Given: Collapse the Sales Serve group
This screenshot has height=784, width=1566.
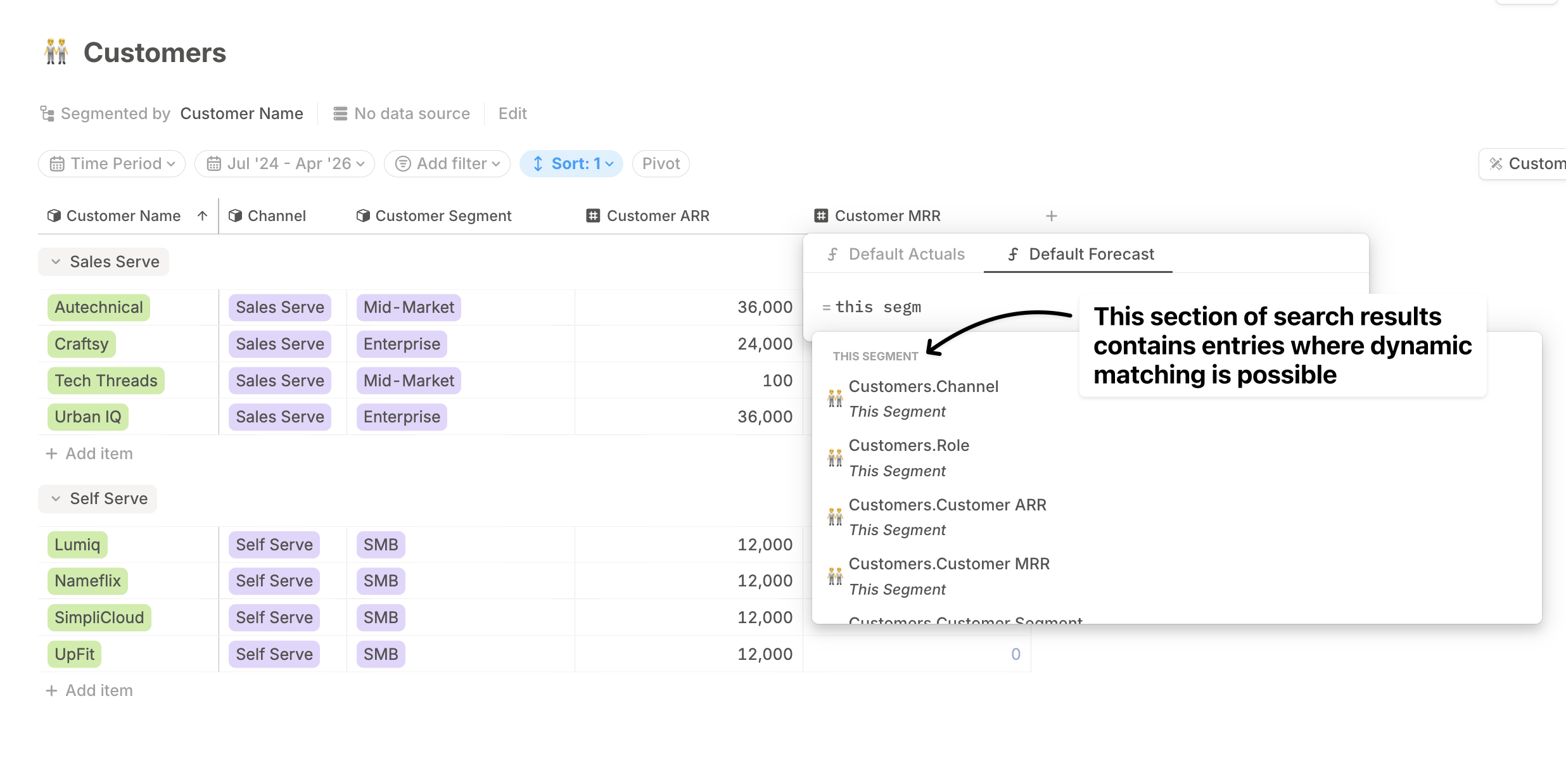Looking at the screenshot, I should pos(56,262).
